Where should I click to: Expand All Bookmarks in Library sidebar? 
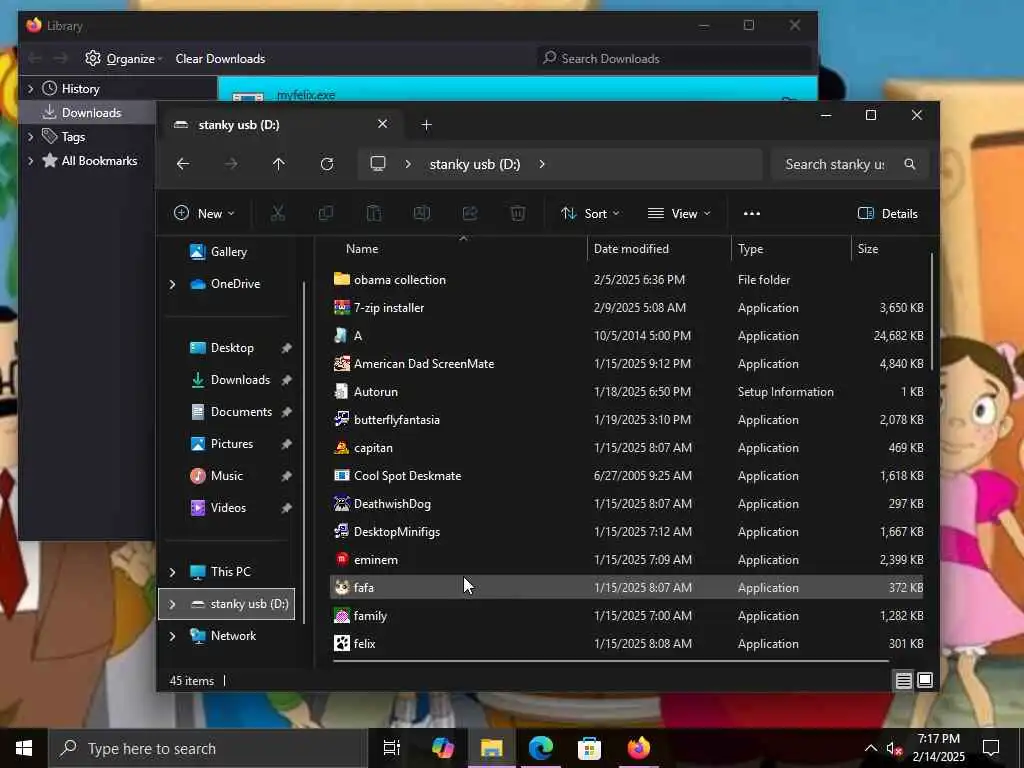pyautogui.click(x=30, y=161)
